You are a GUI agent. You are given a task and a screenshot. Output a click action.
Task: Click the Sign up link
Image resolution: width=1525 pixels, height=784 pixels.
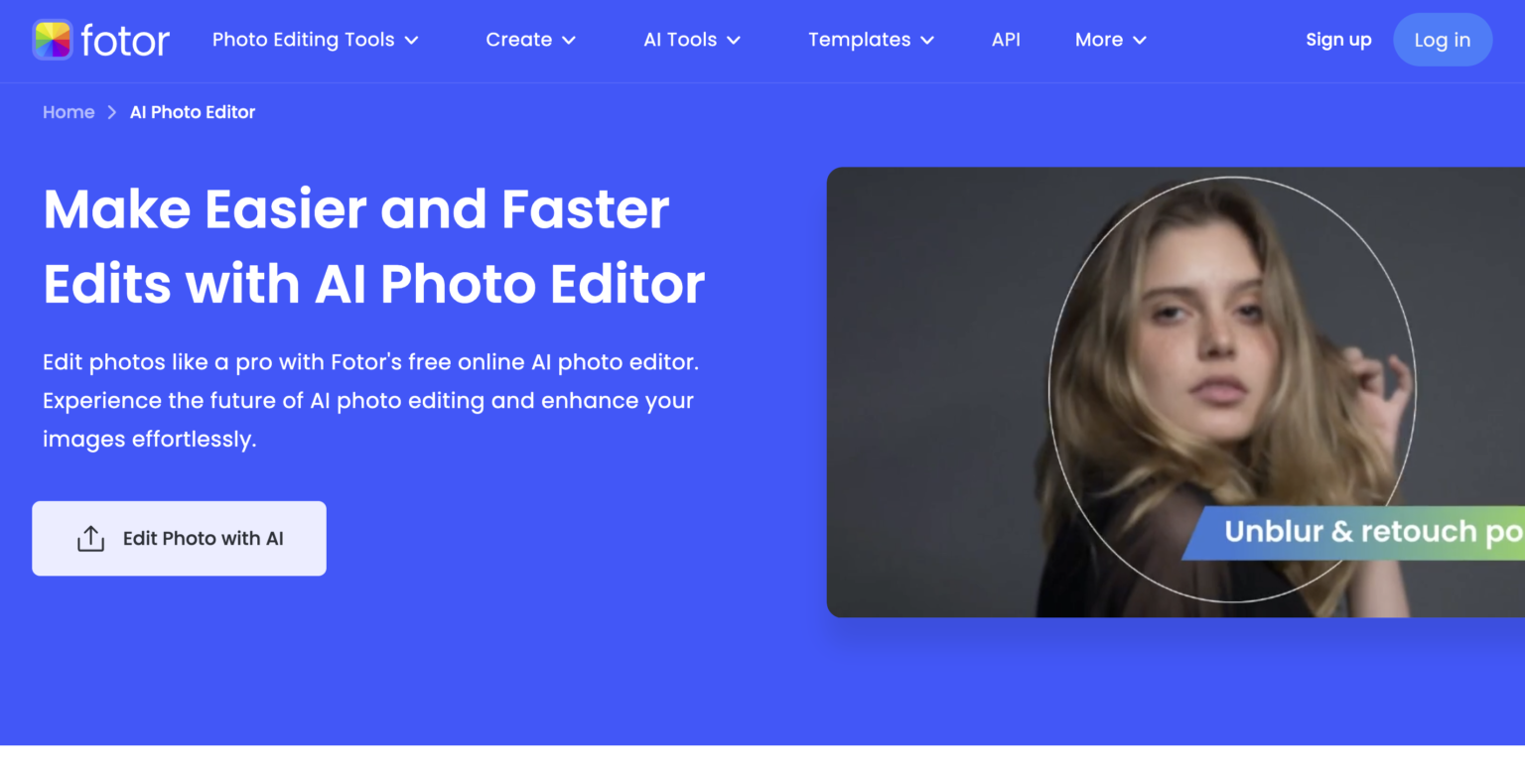(x=1338, y=40)
